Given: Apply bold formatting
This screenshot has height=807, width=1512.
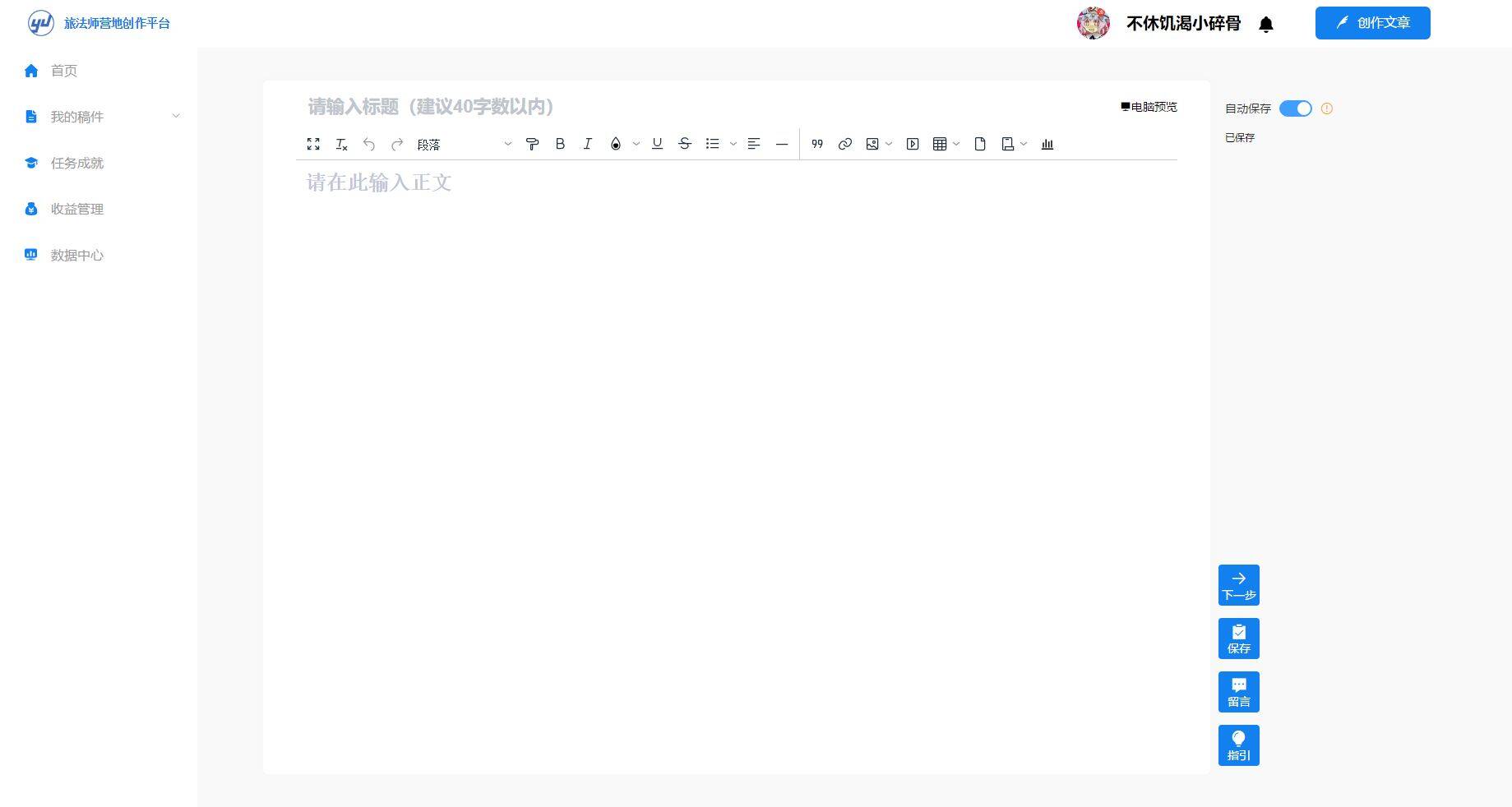Looking at the screenshot, I should pos(560,144).
